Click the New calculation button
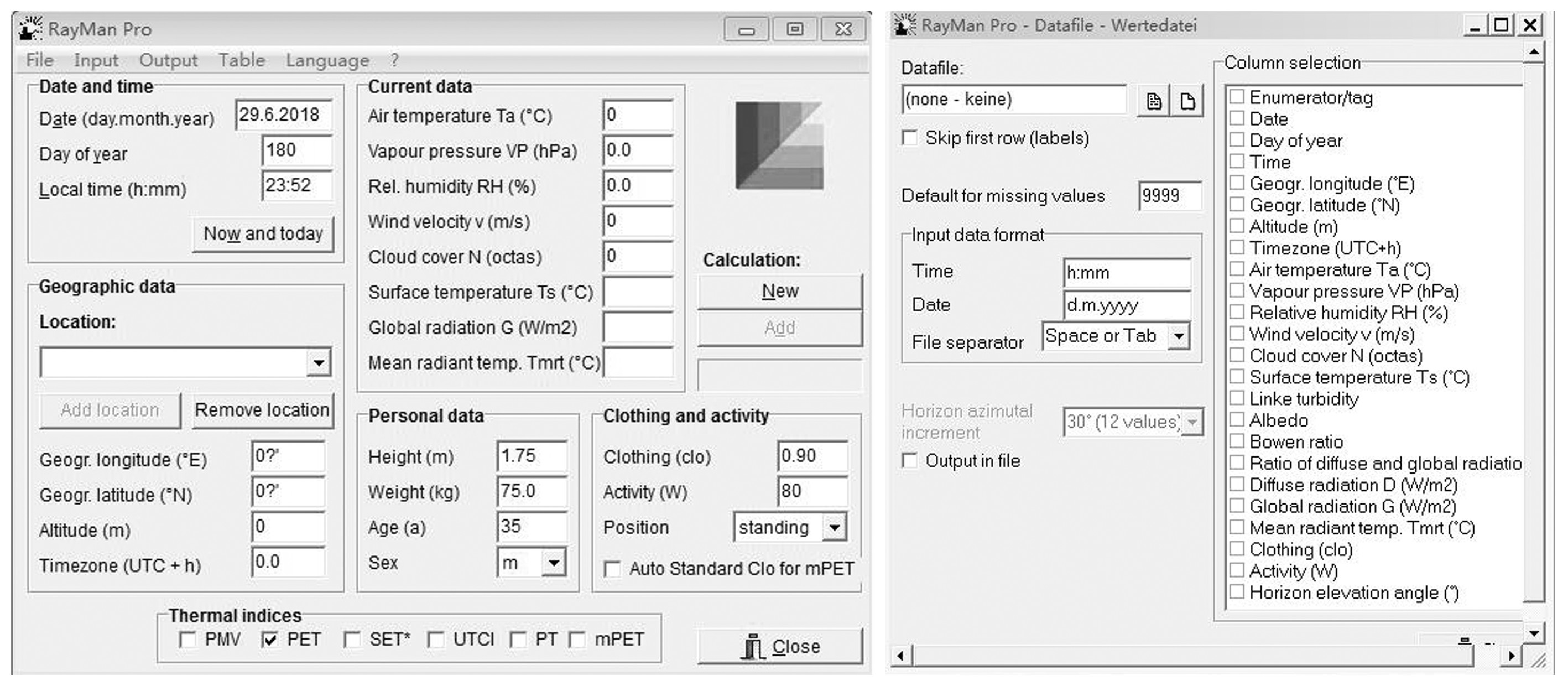The image size is (1568, 686). [780, 292]
